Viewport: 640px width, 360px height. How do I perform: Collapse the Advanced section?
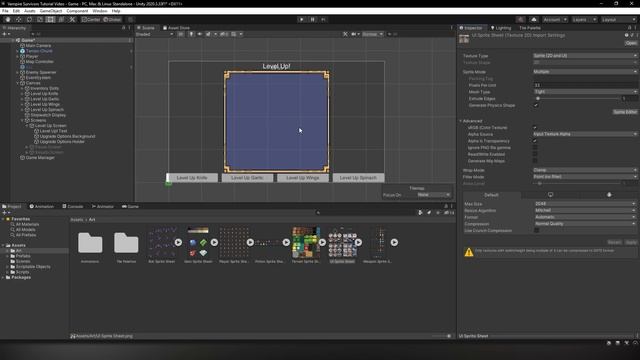click(x=461, y=121)
